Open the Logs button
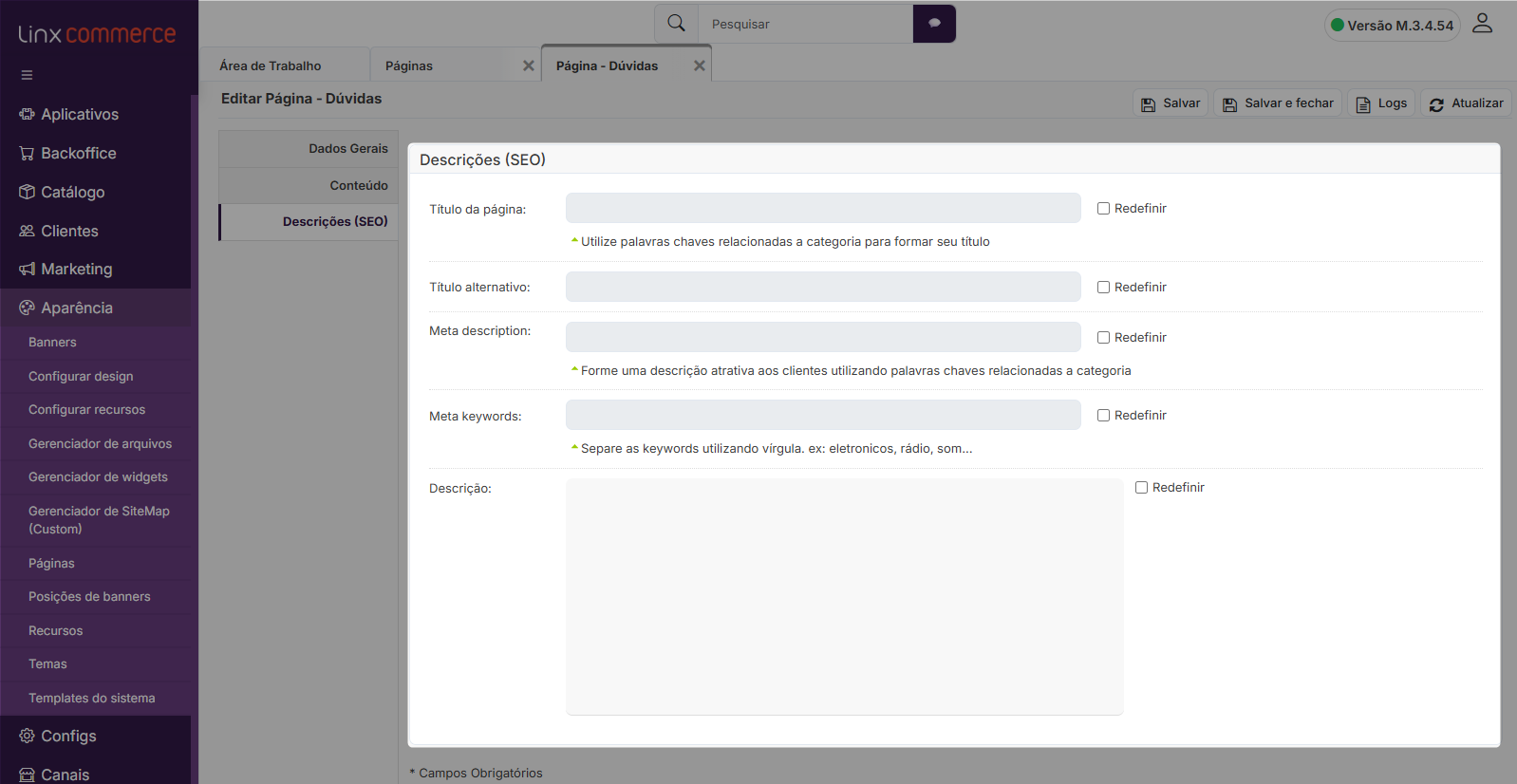1517x784 pixels. point(1381,103)
